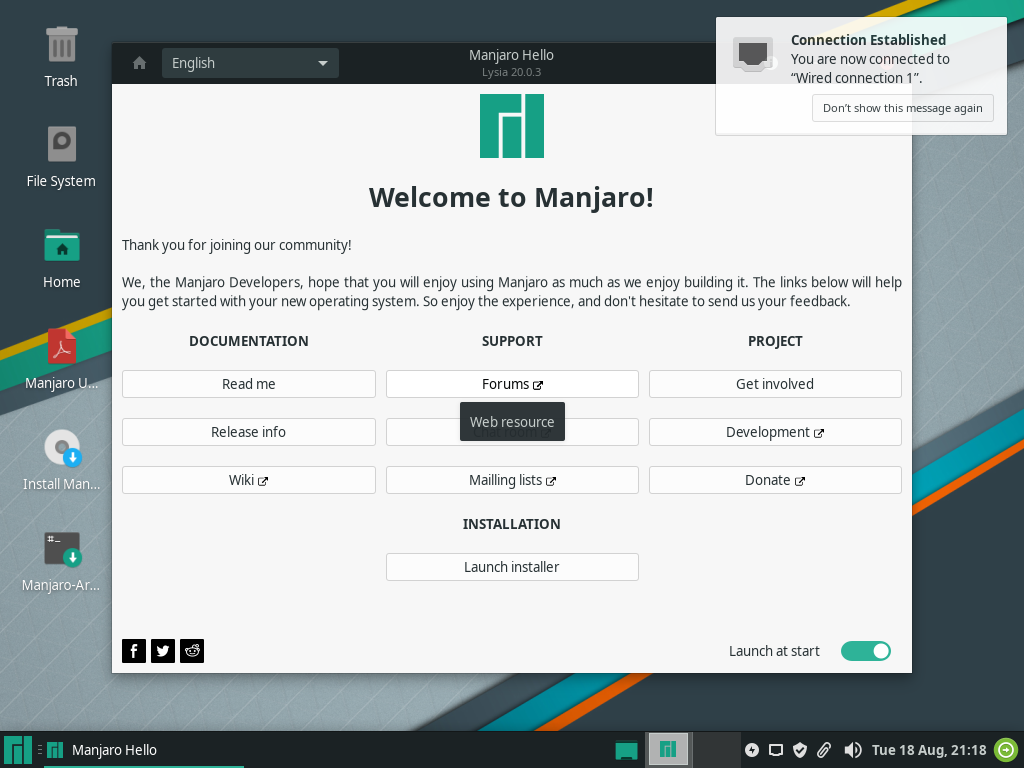Screen dimensions: 1024x768
Task: Disable the Launch at start switch
Action: pyautogui.click(x=865, y=650)
